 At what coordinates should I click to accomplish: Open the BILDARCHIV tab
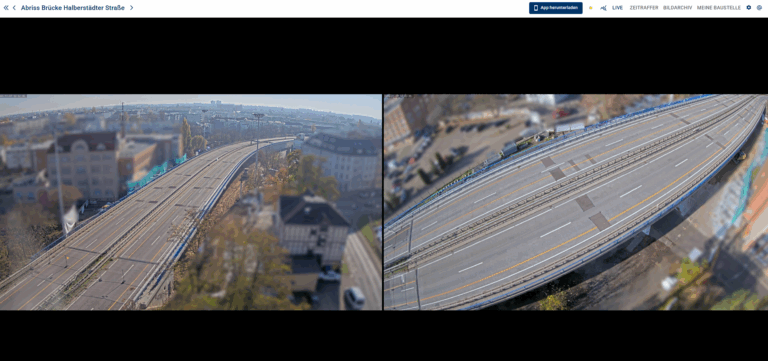point(677,8)
